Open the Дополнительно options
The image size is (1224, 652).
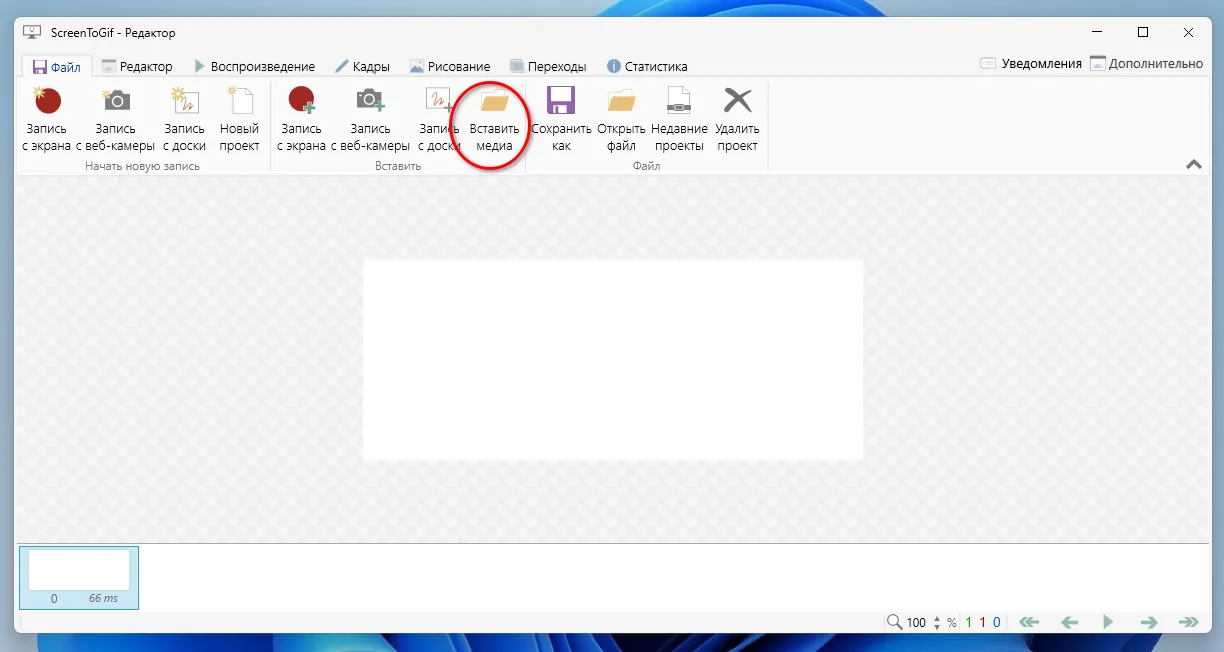tap(1155, 62)
